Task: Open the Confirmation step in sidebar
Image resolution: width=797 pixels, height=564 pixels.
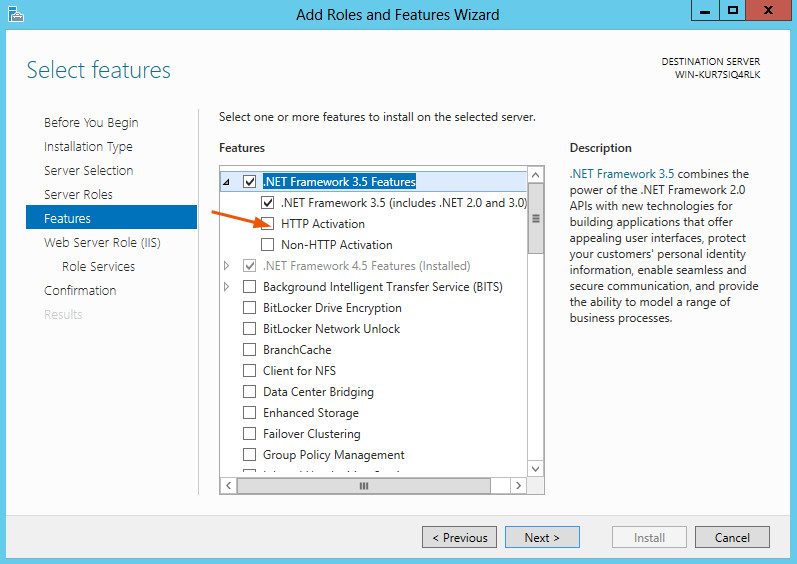Action: point(80,291)
